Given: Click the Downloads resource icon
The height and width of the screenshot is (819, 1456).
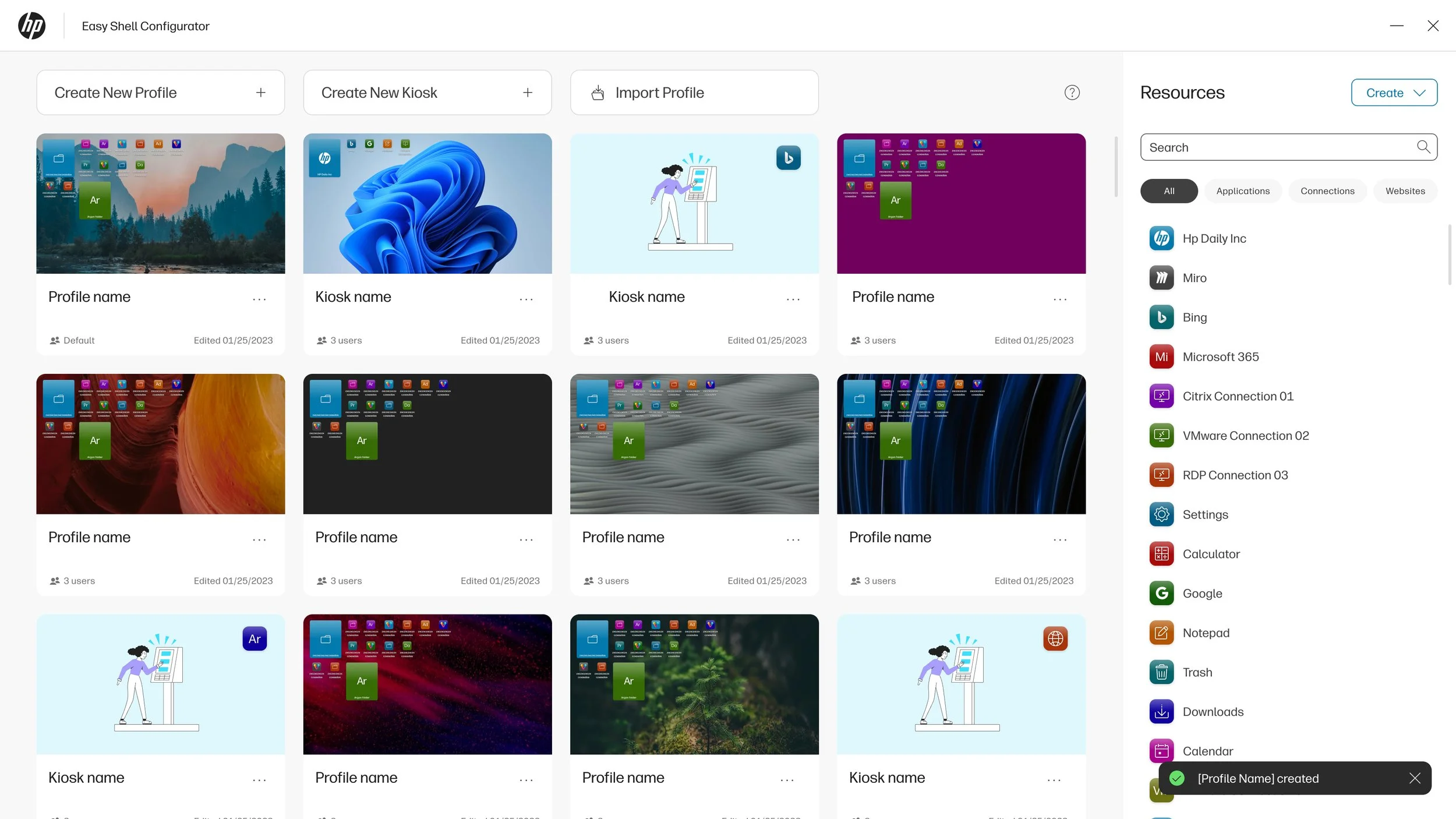Looking at the screenshot, I should click(1161, 712).
